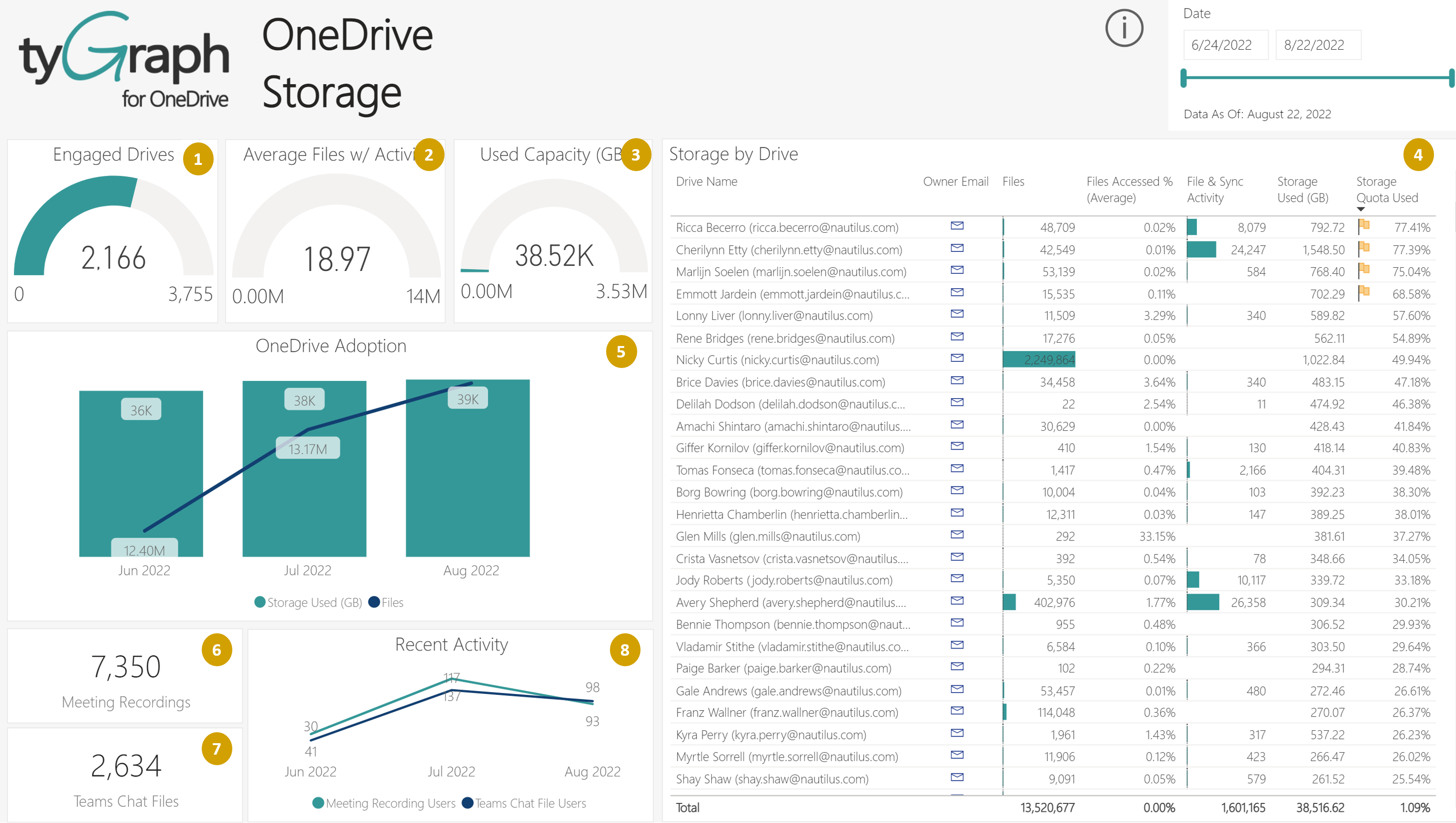
Task: Sort the table by the Files column header
Action: tap(1013, 182)
